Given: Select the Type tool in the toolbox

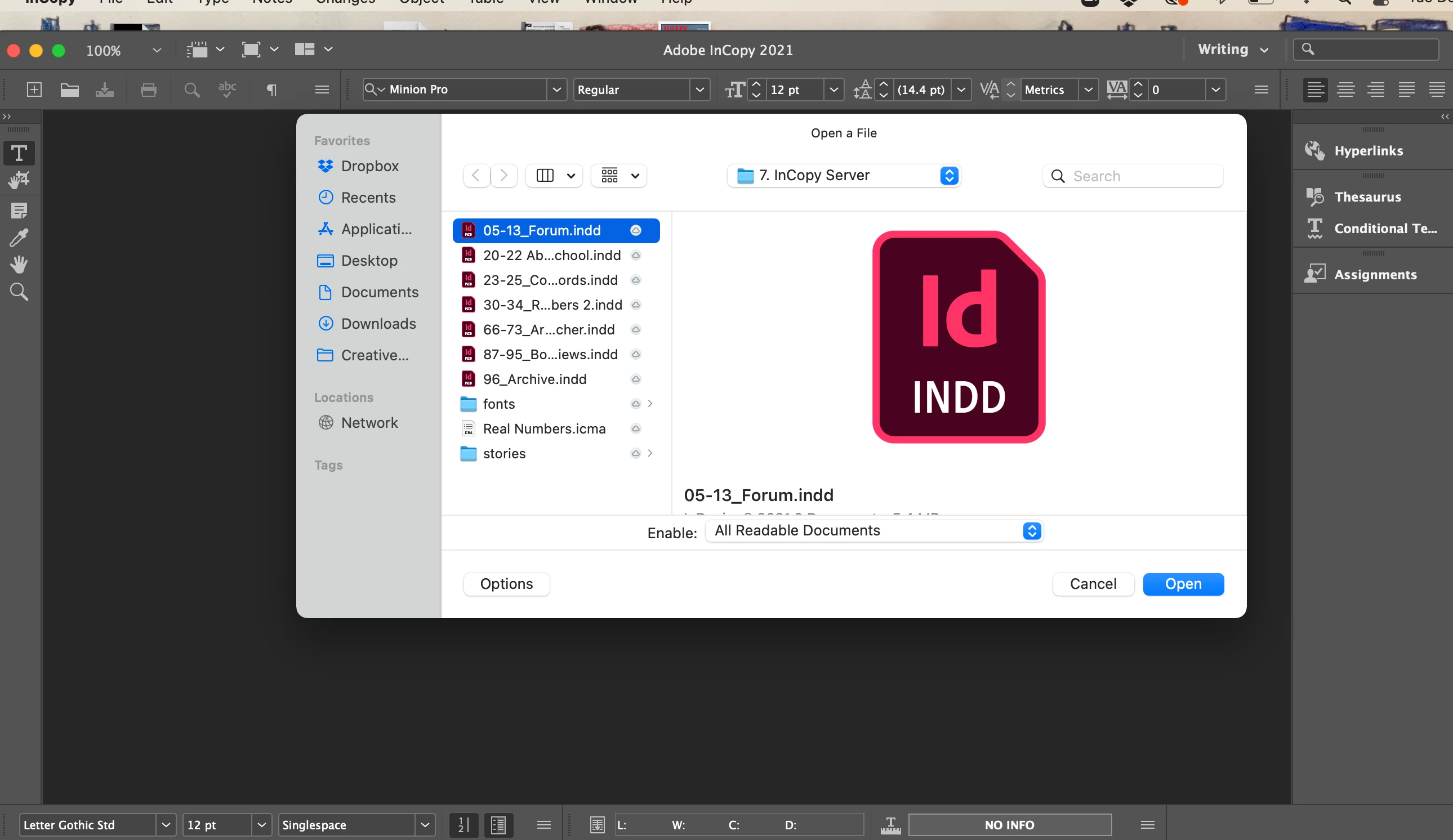Looking at the screenshot, I should (19, 153).
